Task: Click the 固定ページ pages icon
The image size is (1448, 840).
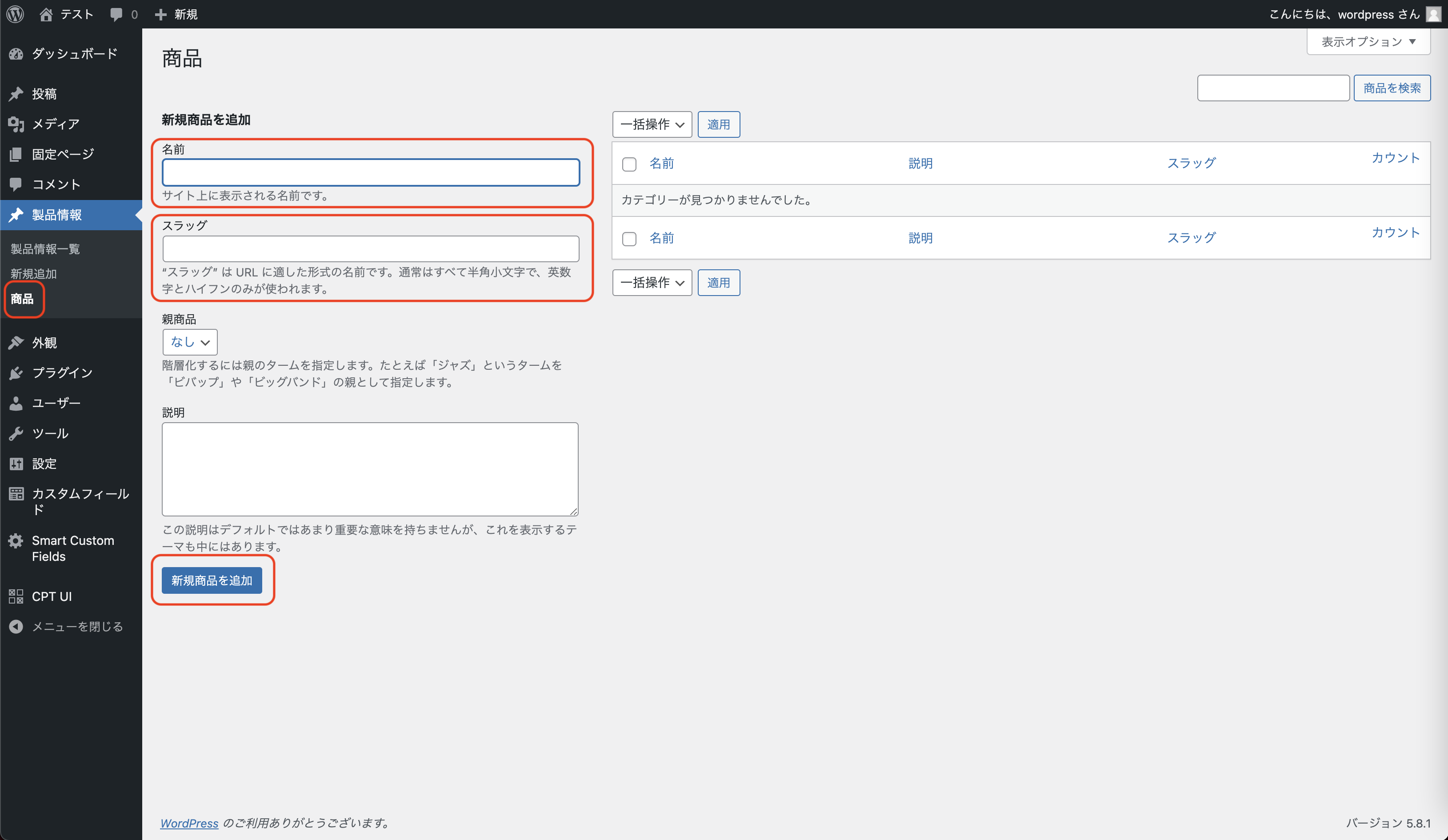Action: [x=16, y=154]
